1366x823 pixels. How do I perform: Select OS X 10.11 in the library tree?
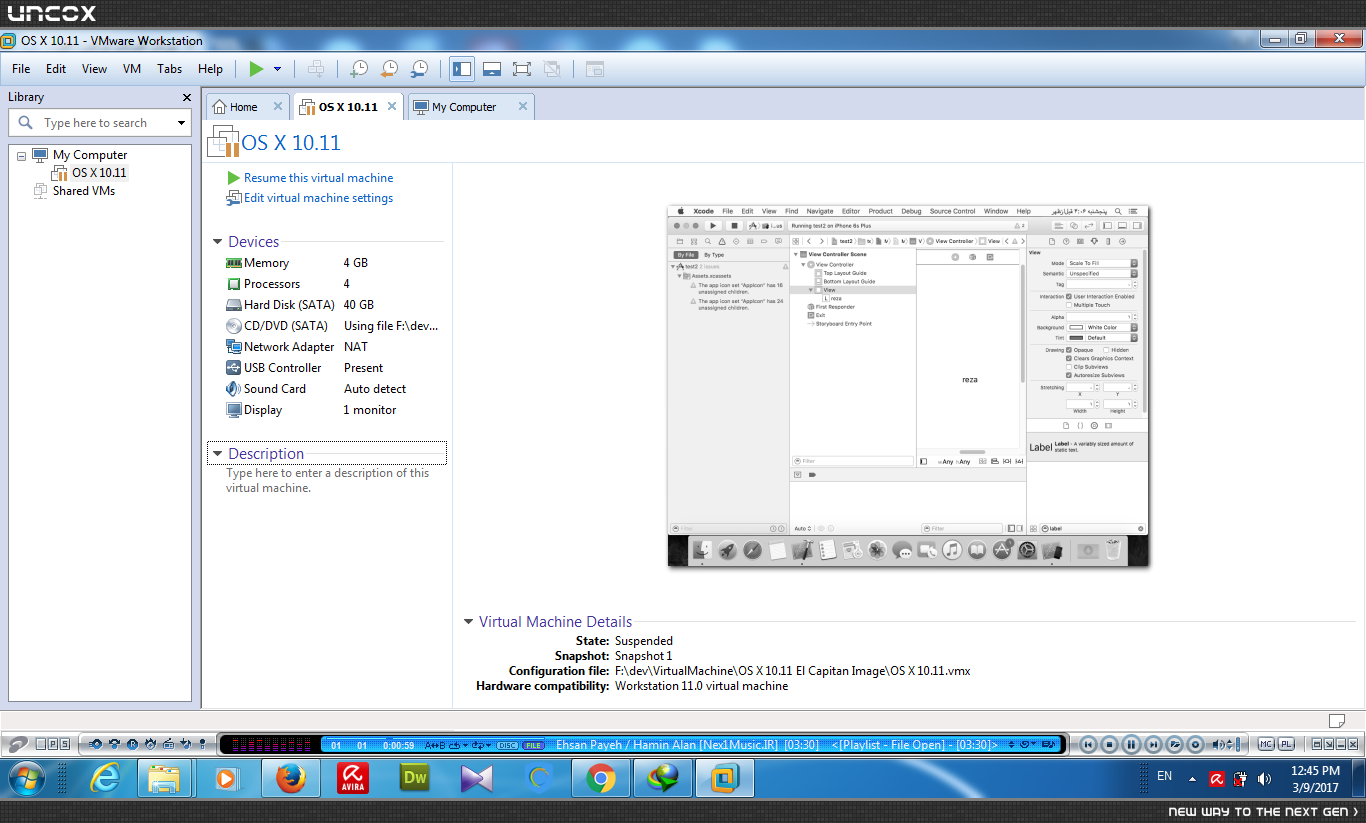point(90,173)
